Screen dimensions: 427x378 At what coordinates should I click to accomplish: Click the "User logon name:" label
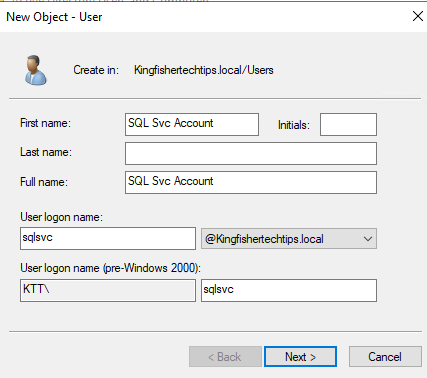pyautogui.click(x=62, y=217)
